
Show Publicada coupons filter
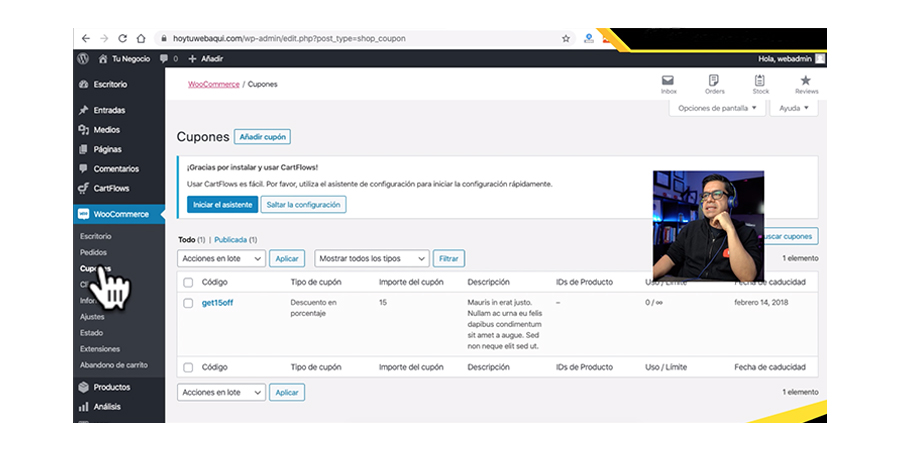[x=231, y=240]
